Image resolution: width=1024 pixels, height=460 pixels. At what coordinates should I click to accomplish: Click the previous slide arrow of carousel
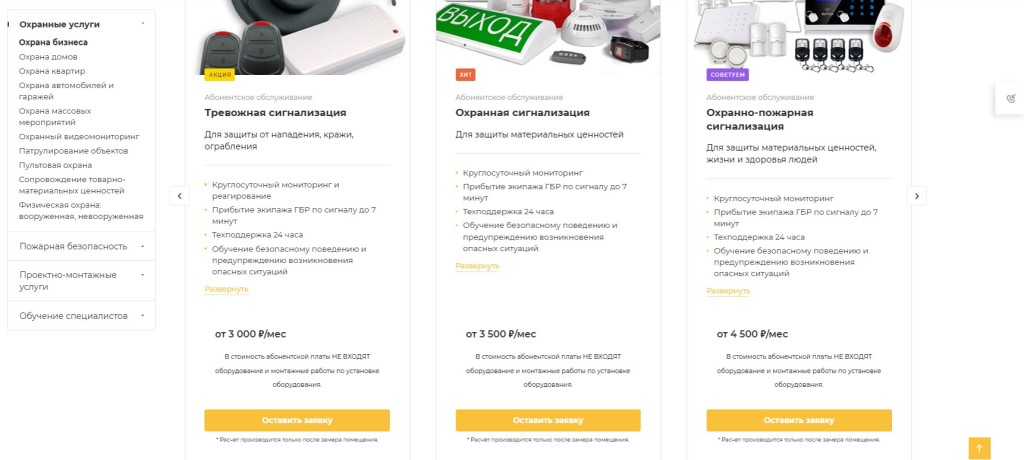180,196
